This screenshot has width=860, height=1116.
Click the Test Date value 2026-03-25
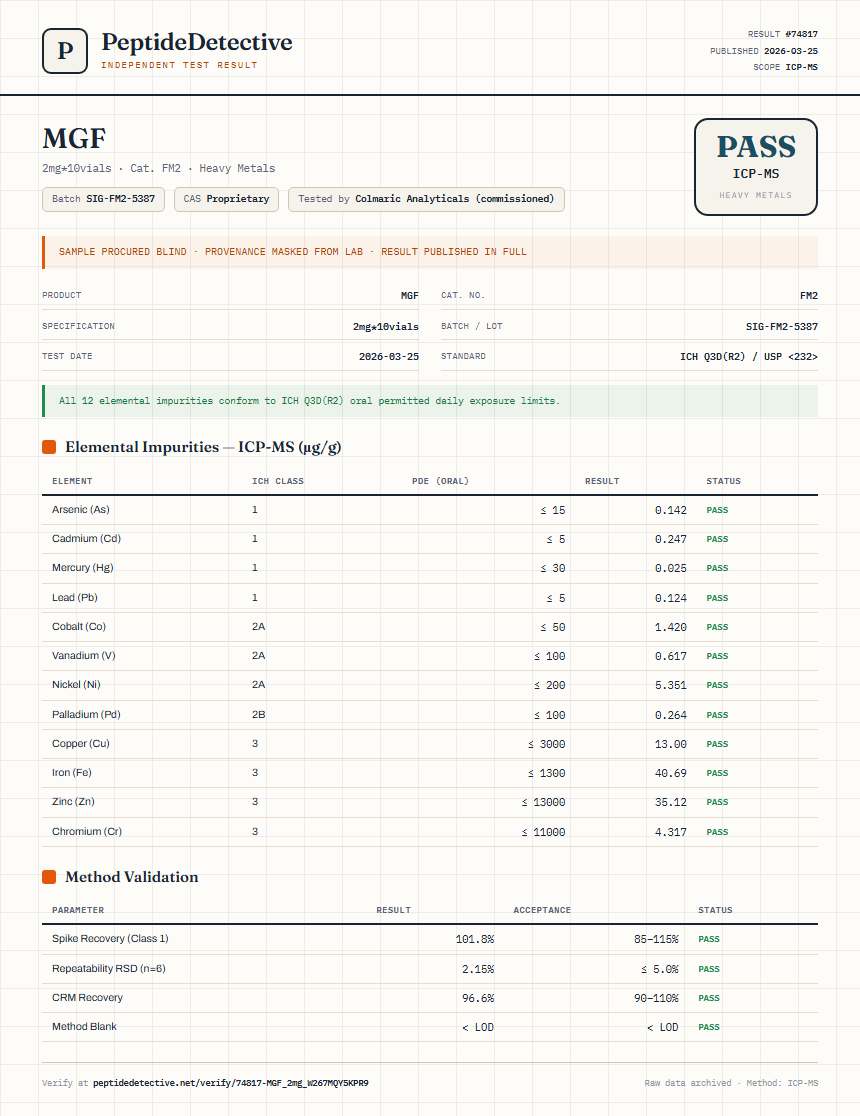[389, 357]
